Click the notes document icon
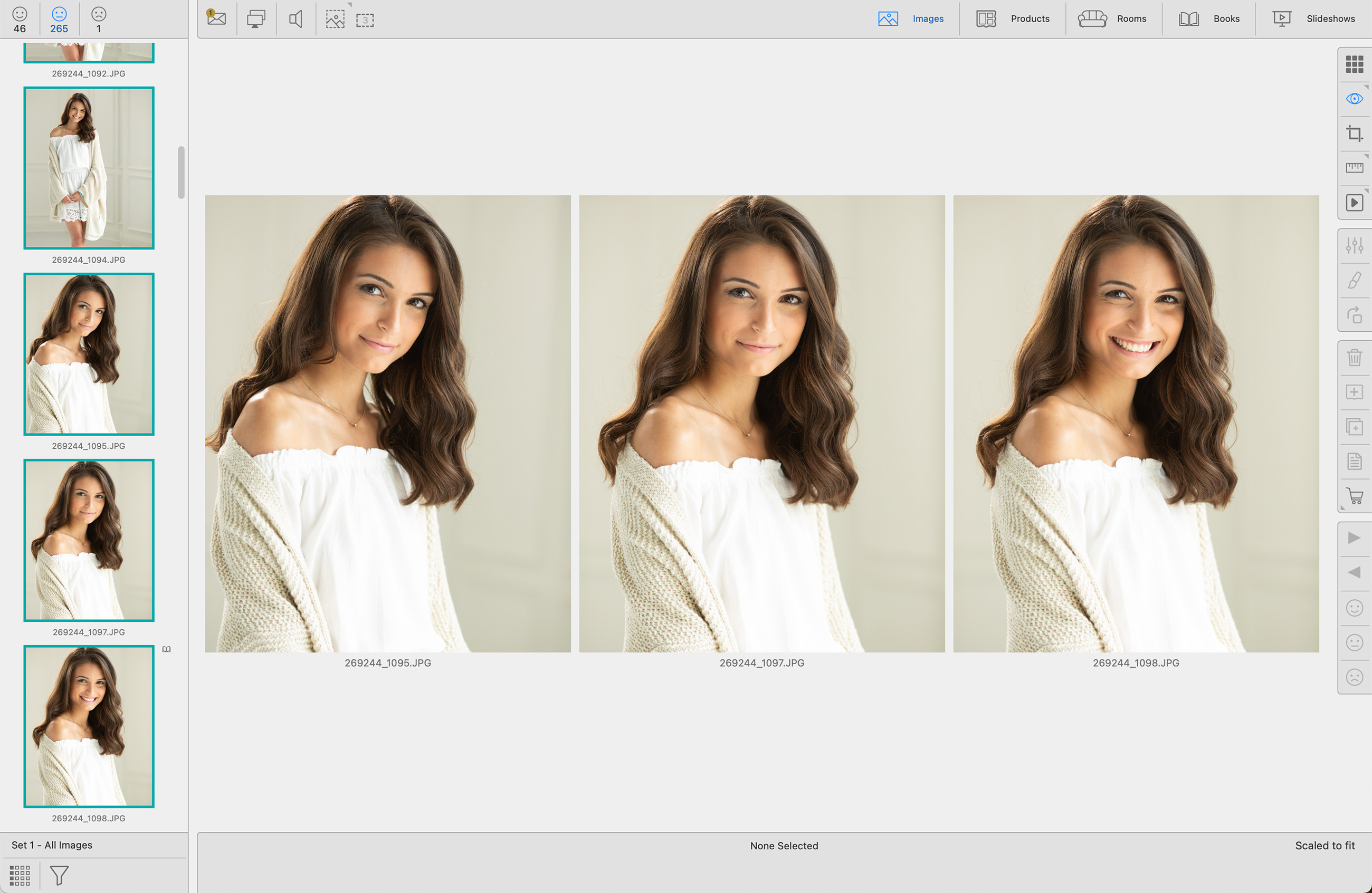The width and height of the screenshot is (1372, 893). [x=1354, y=462]
